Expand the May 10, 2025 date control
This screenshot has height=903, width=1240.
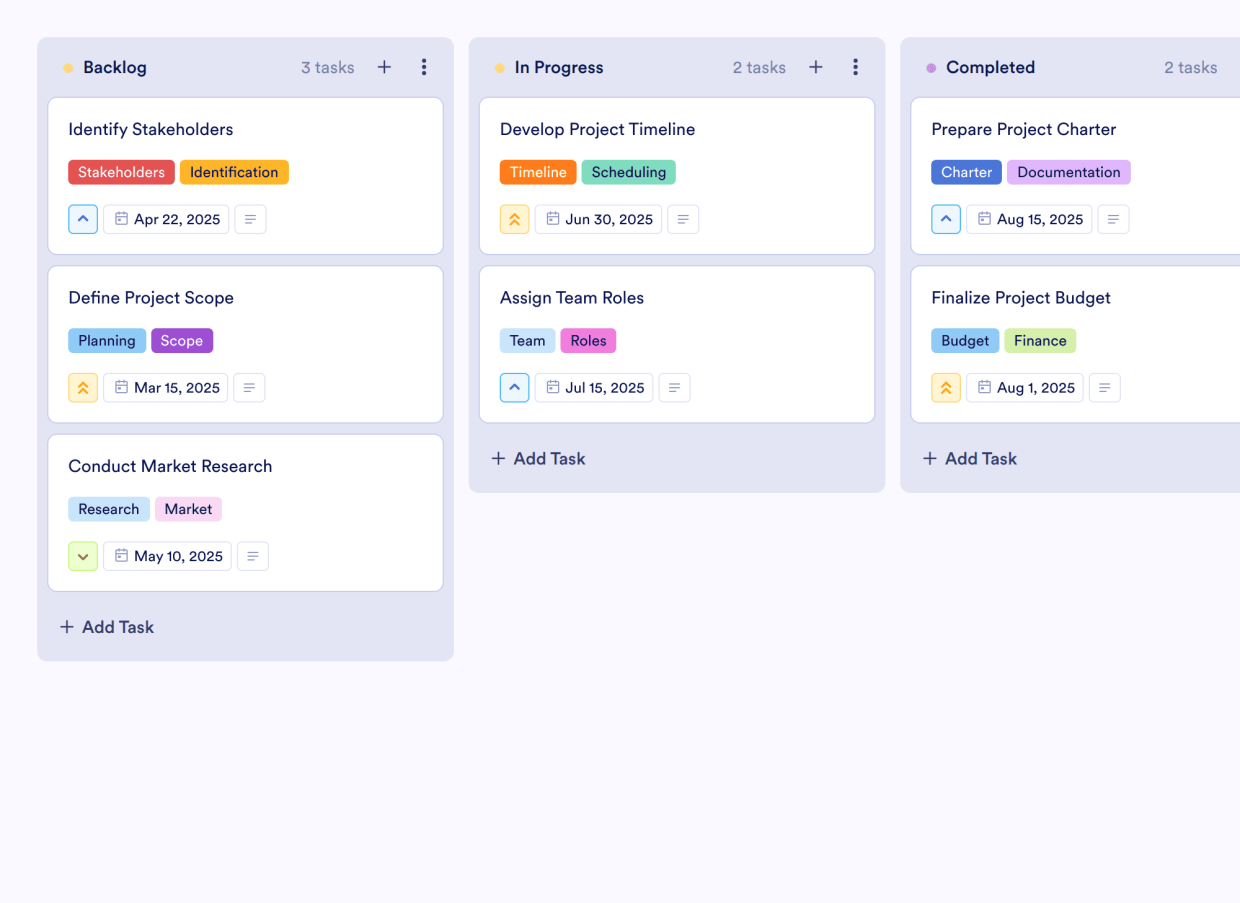tap(167, 556)
